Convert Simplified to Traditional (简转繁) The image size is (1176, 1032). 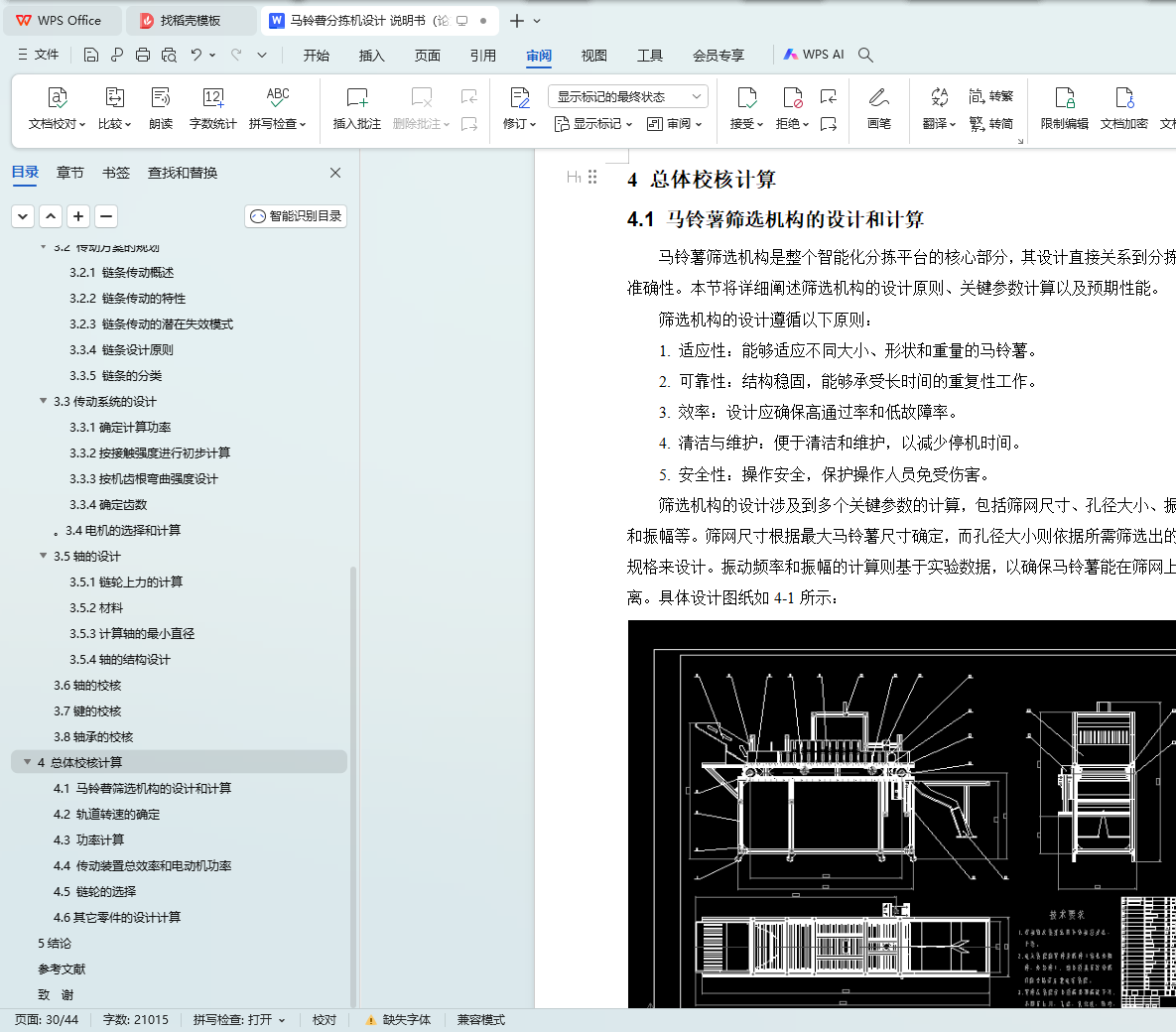[x=990, y=96]
